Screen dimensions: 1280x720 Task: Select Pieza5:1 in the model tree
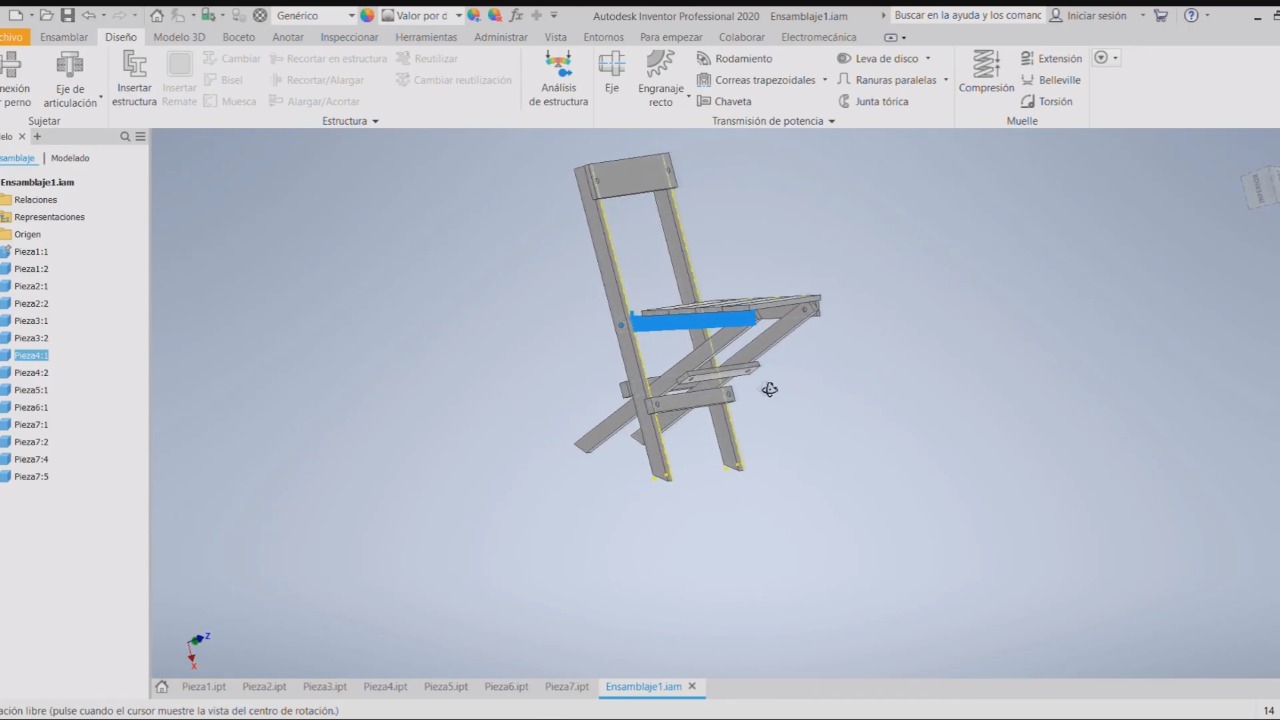31,390
